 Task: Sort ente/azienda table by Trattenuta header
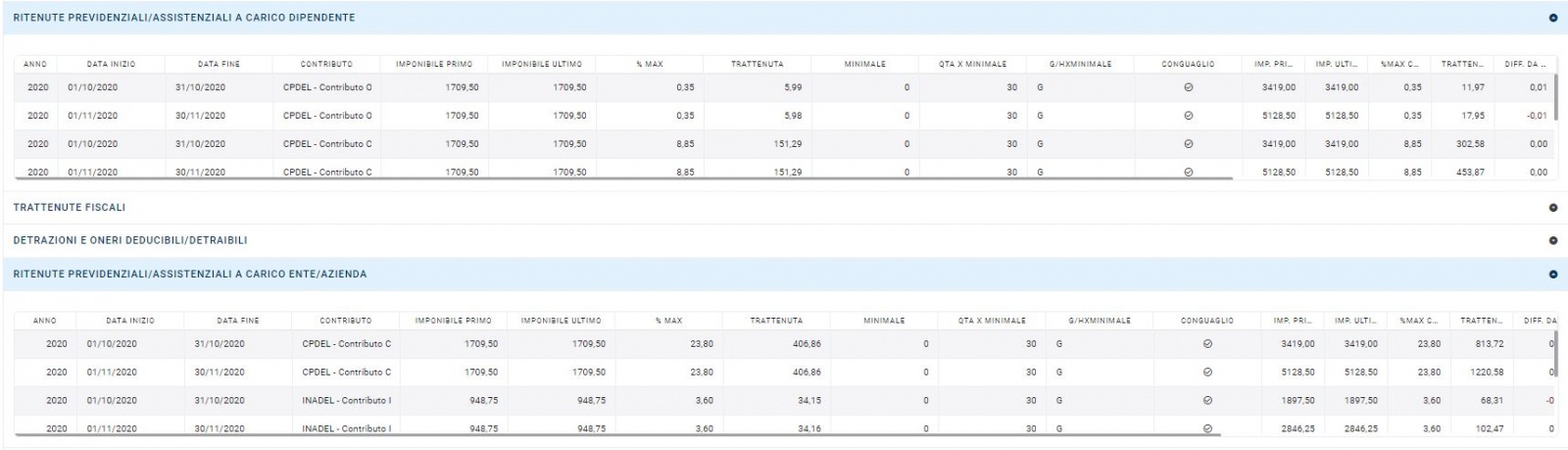777,321
